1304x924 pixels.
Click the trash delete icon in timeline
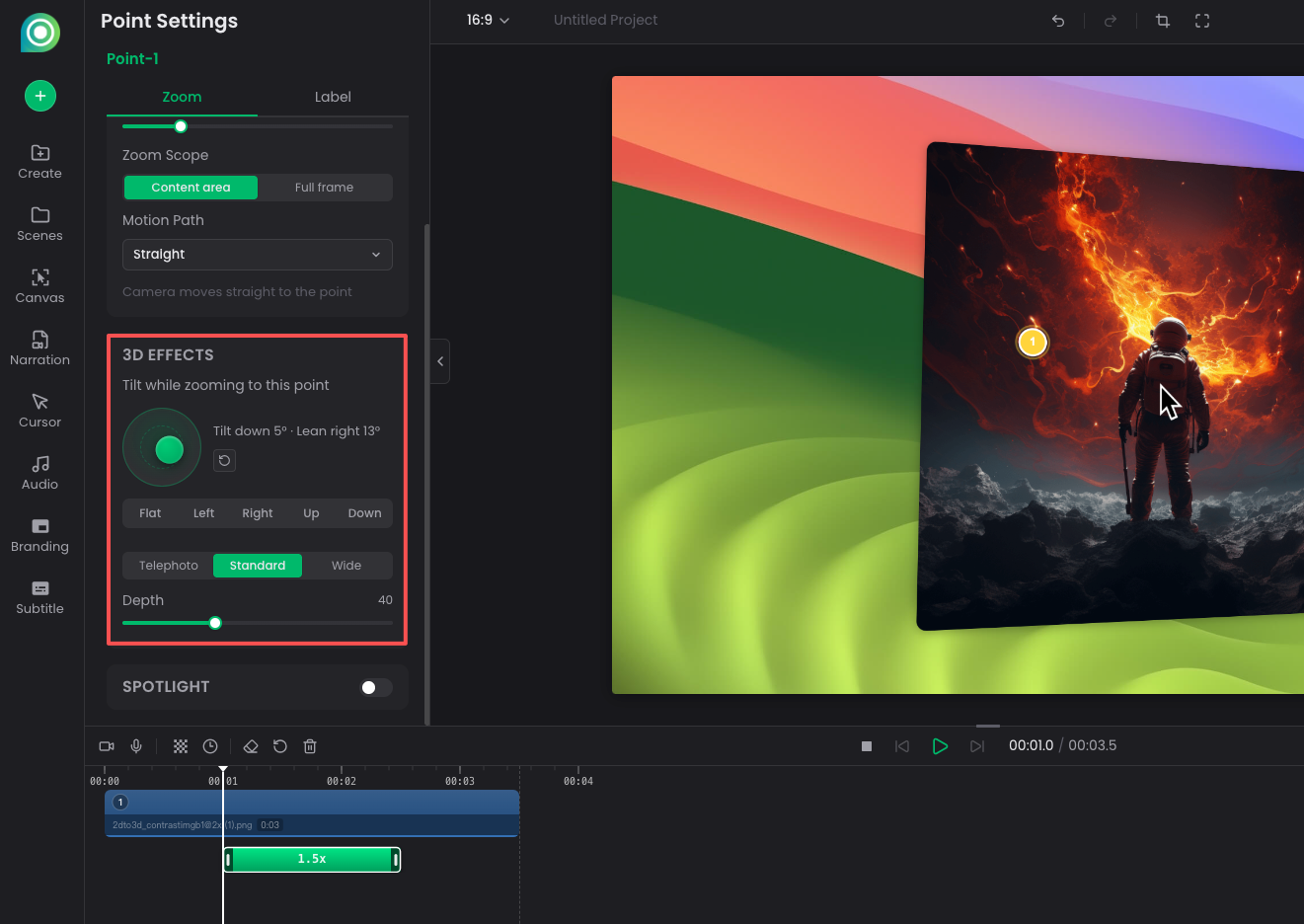coord(310,746)
